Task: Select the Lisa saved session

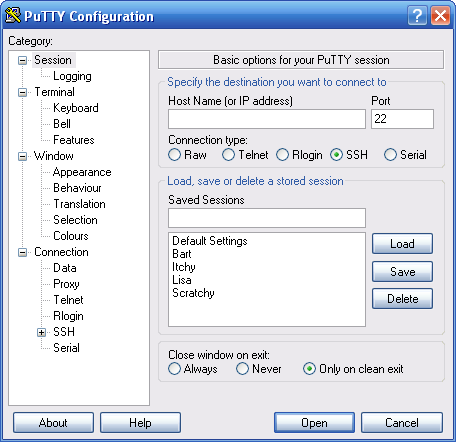Action: [182, 280]
